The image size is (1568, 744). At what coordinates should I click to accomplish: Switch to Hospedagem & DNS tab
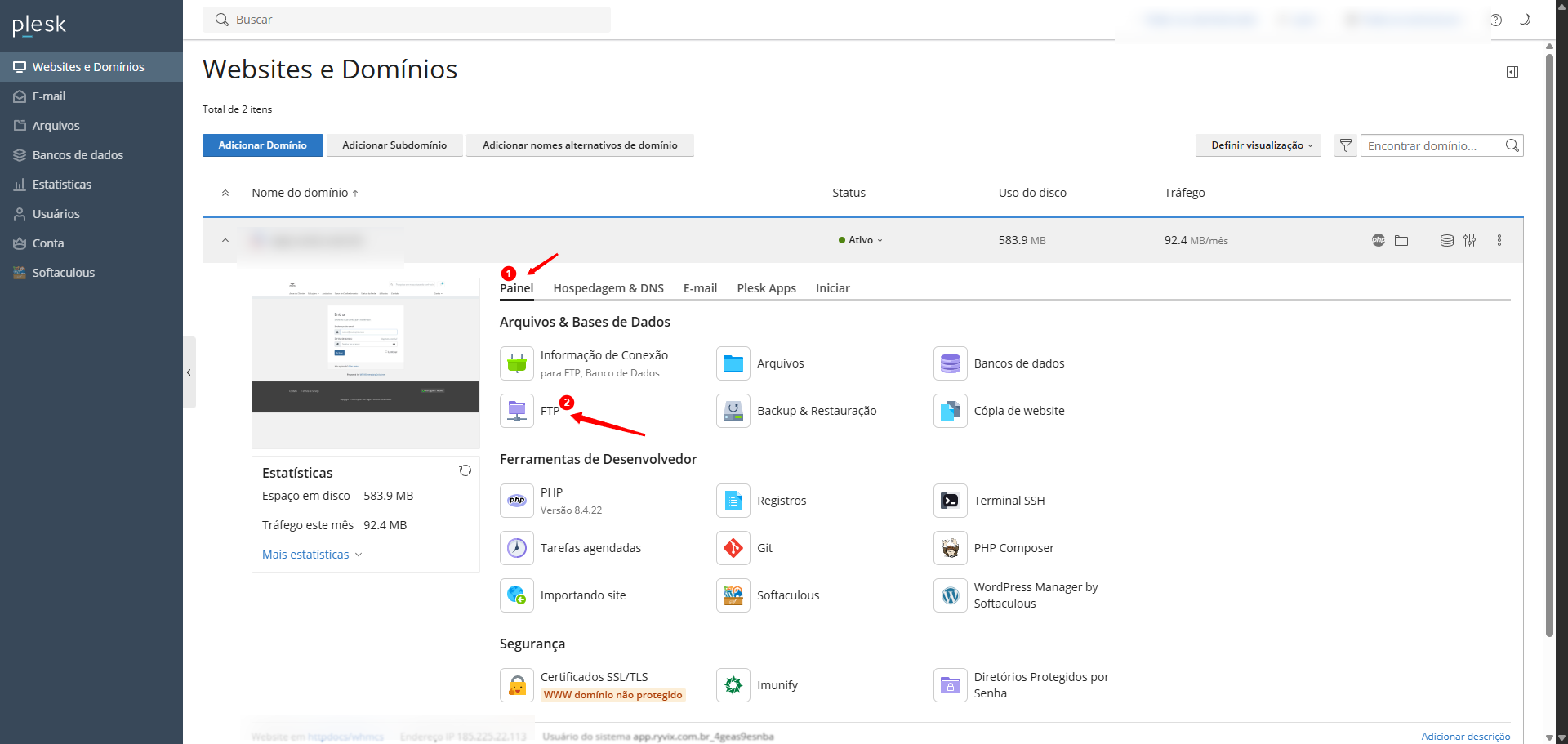[608, 288]
